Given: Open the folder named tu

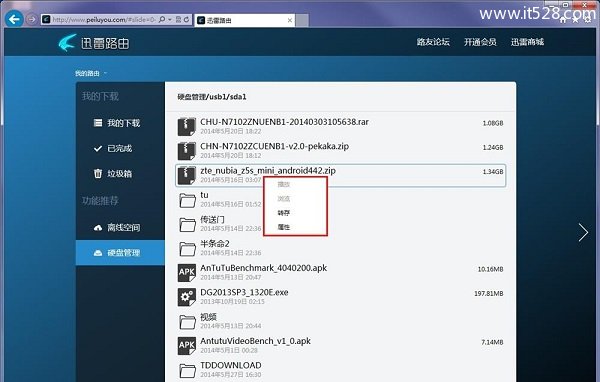Looking at the screenshot, I should [x=204, y=195].
